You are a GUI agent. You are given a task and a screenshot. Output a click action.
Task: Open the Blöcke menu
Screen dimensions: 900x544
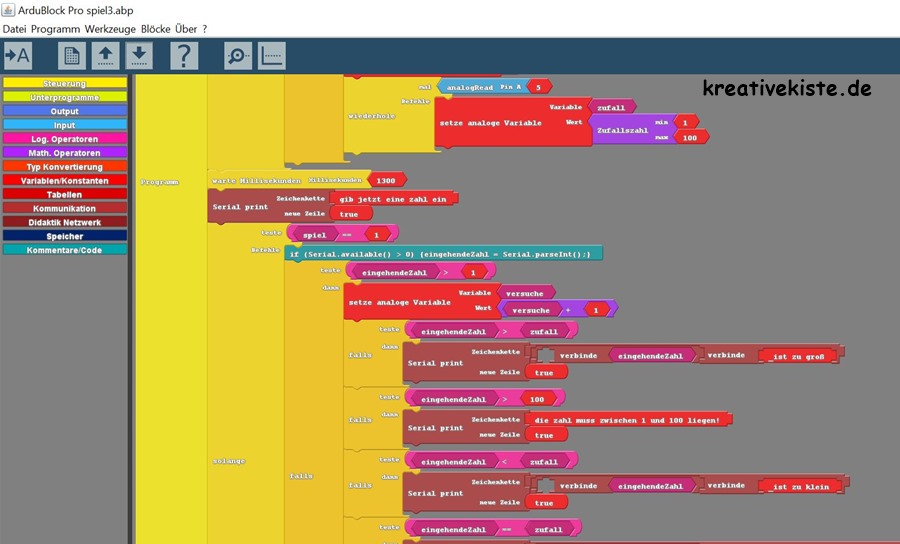click(154, 29)
